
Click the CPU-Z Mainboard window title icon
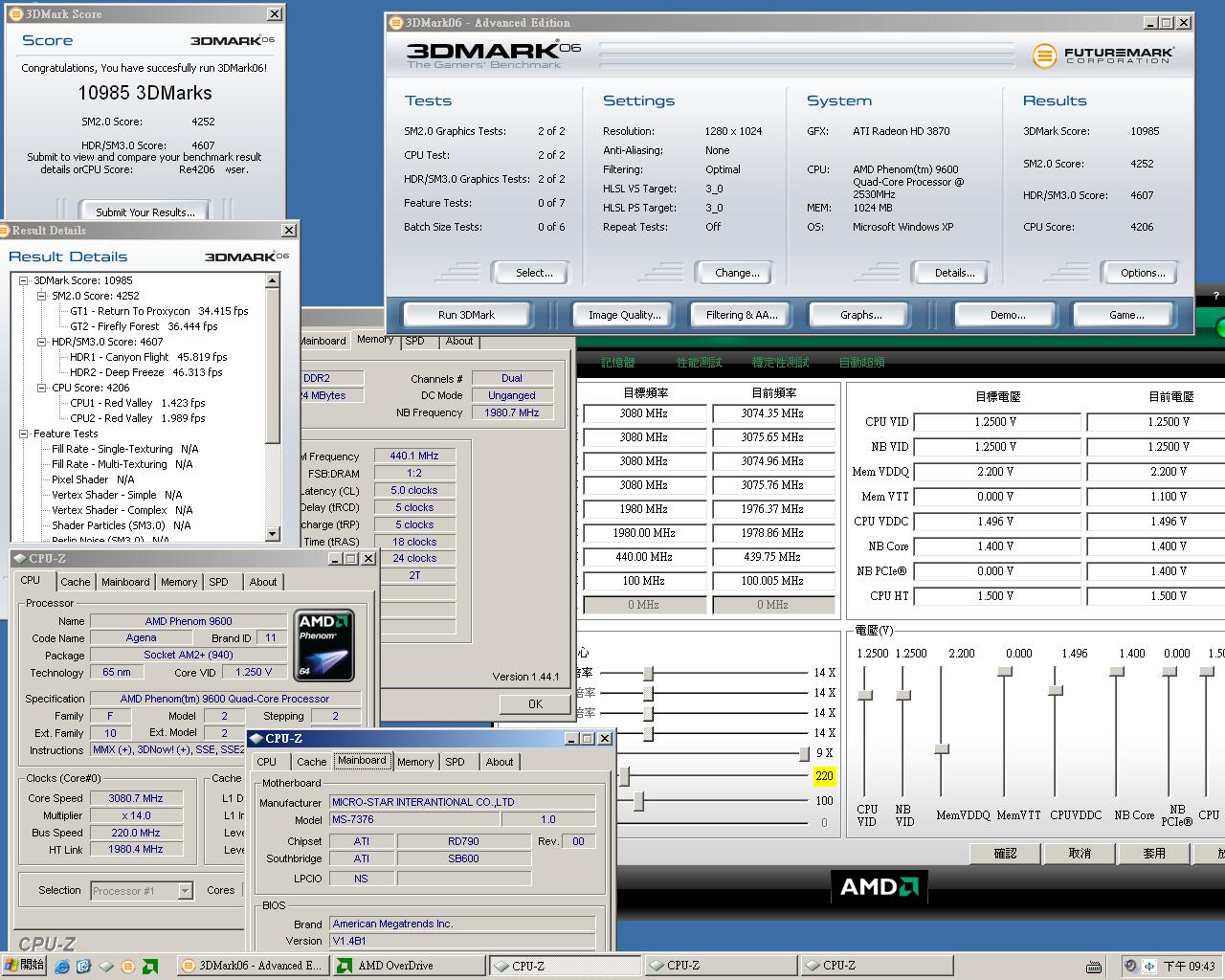coord(256,739)
